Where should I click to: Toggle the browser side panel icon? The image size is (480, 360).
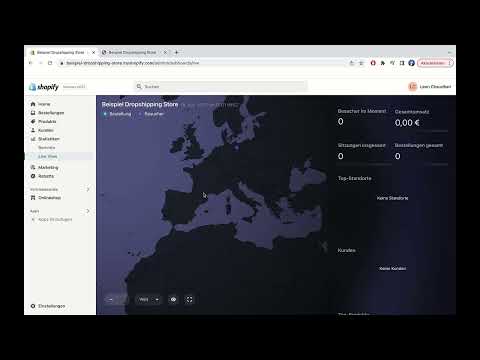tap(402, 63)
